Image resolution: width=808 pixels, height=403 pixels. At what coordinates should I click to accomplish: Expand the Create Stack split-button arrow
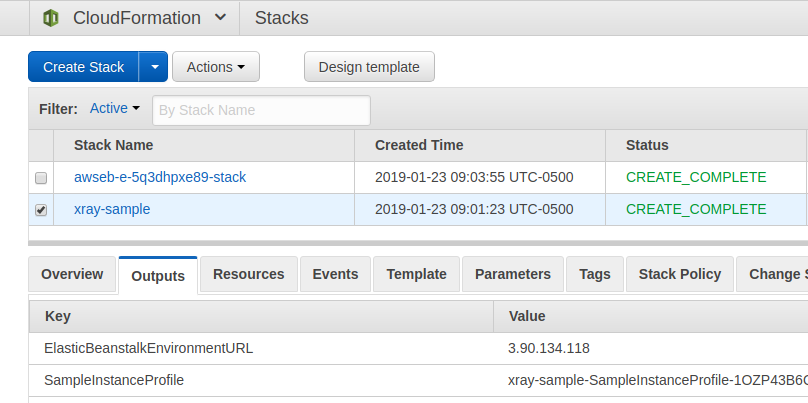(x=154, y=67)
